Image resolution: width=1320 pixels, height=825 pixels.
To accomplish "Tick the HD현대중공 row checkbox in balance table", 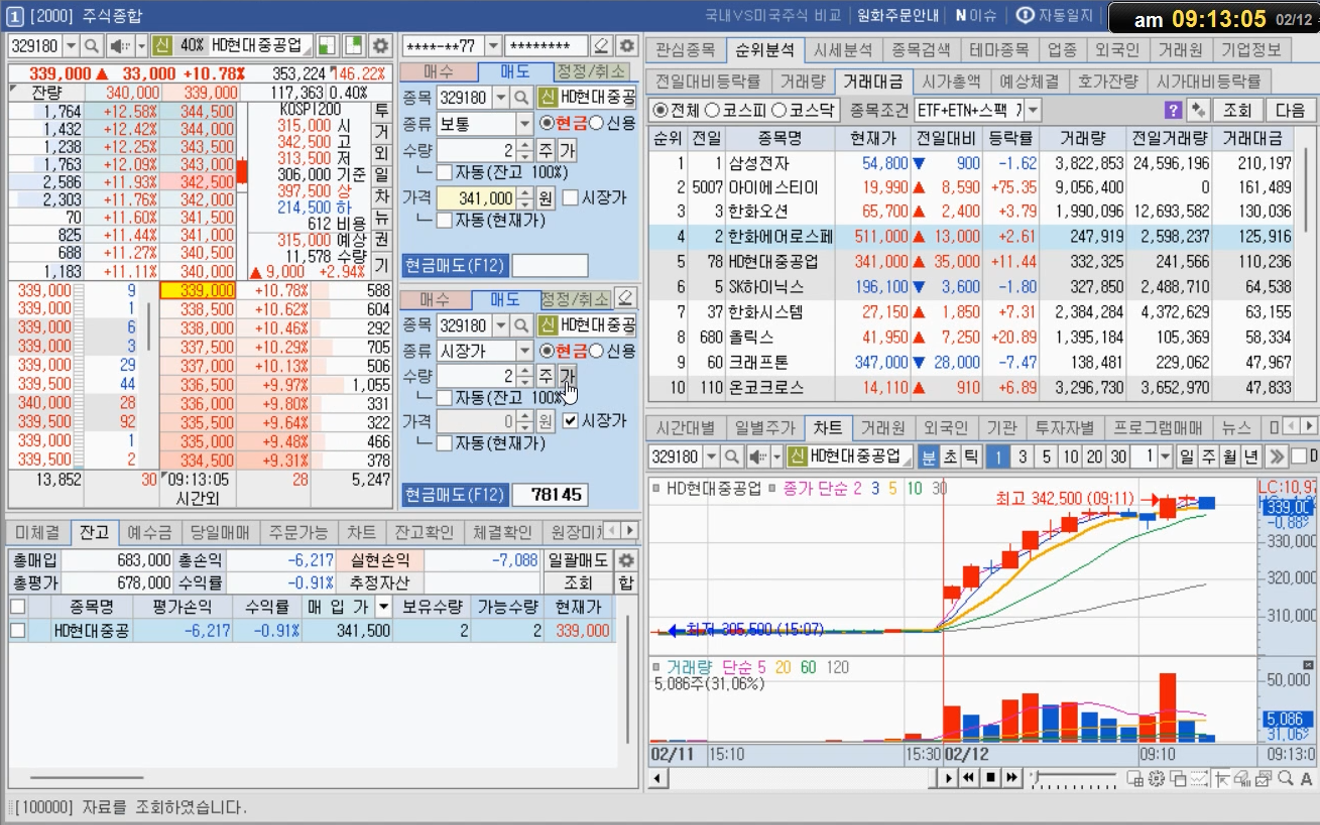I will (17, 630).
